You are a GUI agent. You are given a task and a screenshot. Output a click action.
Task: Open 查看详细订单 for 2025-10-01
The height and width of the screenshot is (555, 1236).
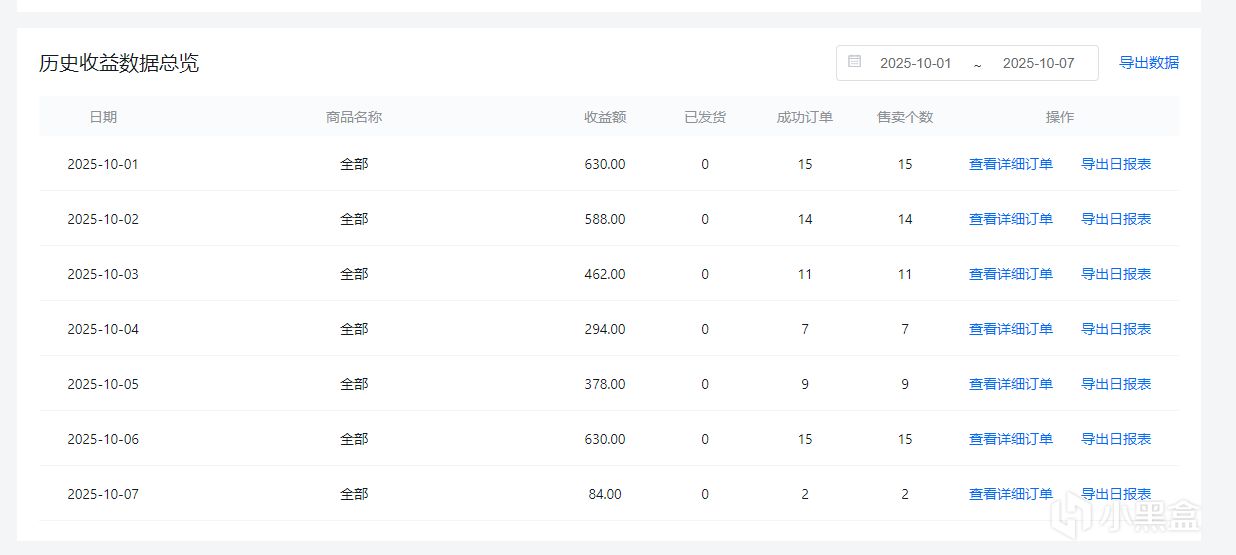pos(1010,164)
